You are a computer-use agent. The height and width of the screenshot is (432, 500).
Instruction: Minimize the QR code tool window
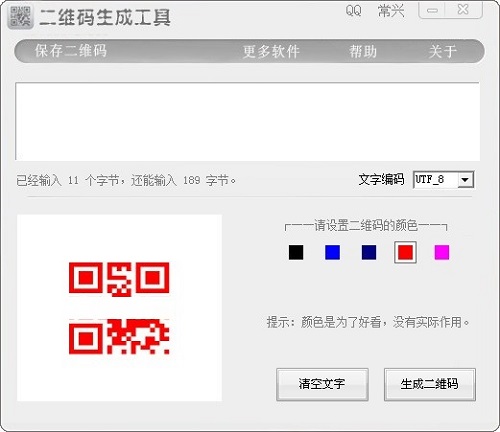tap(432, 11)
